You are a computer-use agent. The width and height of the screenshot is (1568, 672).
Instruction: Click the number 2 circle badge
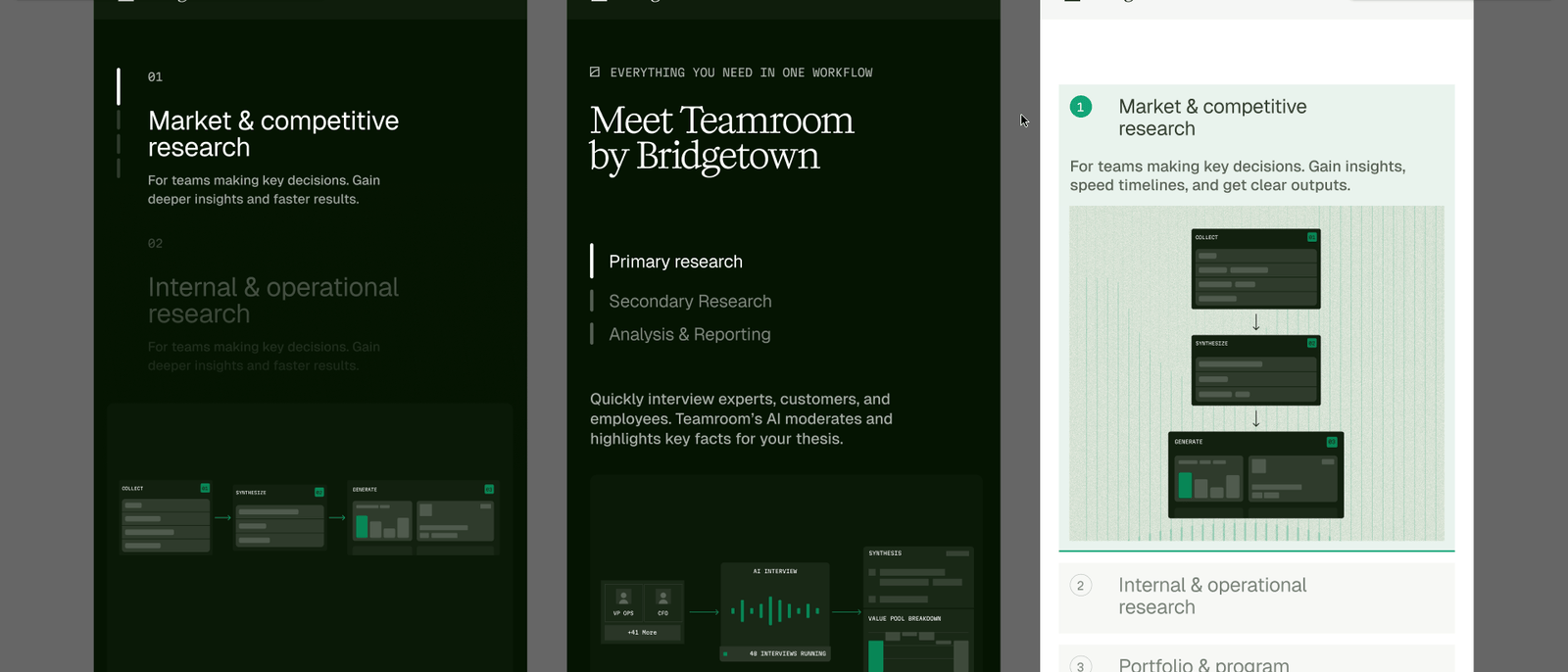pyautogui.click(x=1081, y=586)
